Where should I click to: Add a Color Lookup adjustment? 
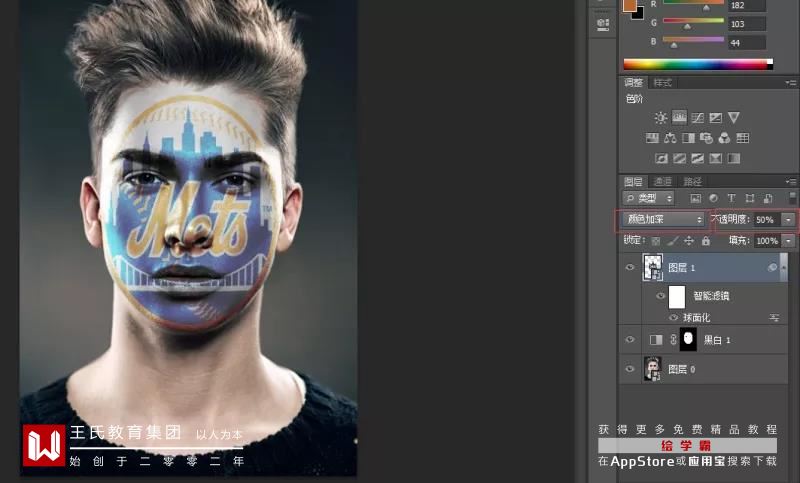tap(743, 138)
